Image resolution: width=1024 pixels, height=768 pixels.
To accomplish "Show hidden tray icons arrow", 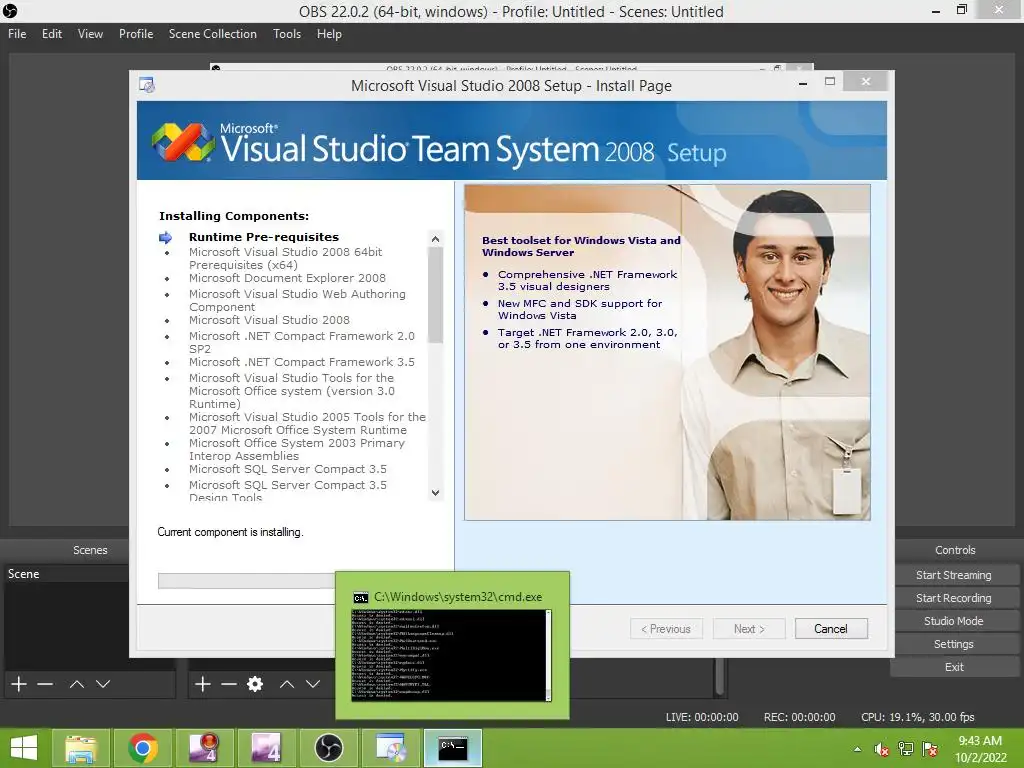I will 857,749.
